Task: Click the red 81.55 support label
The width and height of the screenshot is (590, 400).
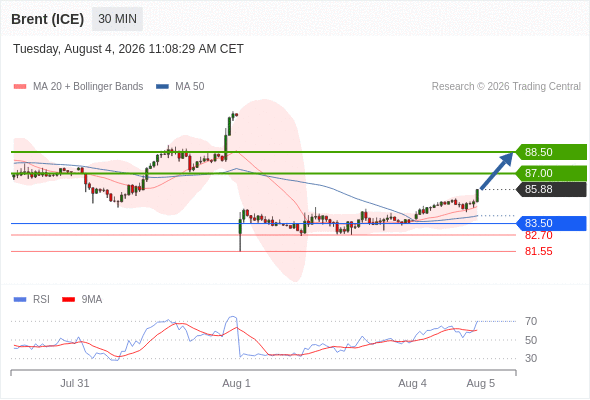Action: (x=538, y=251)
